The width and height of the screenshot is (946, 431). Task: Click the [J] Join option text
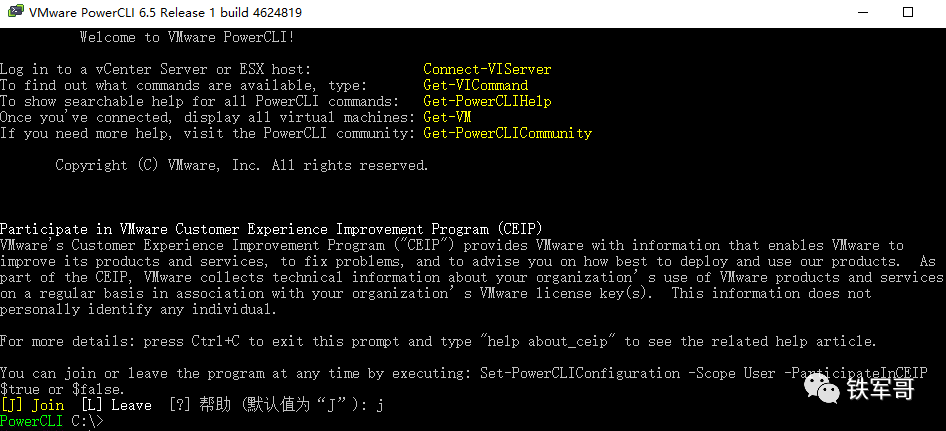tap(32, 405)
